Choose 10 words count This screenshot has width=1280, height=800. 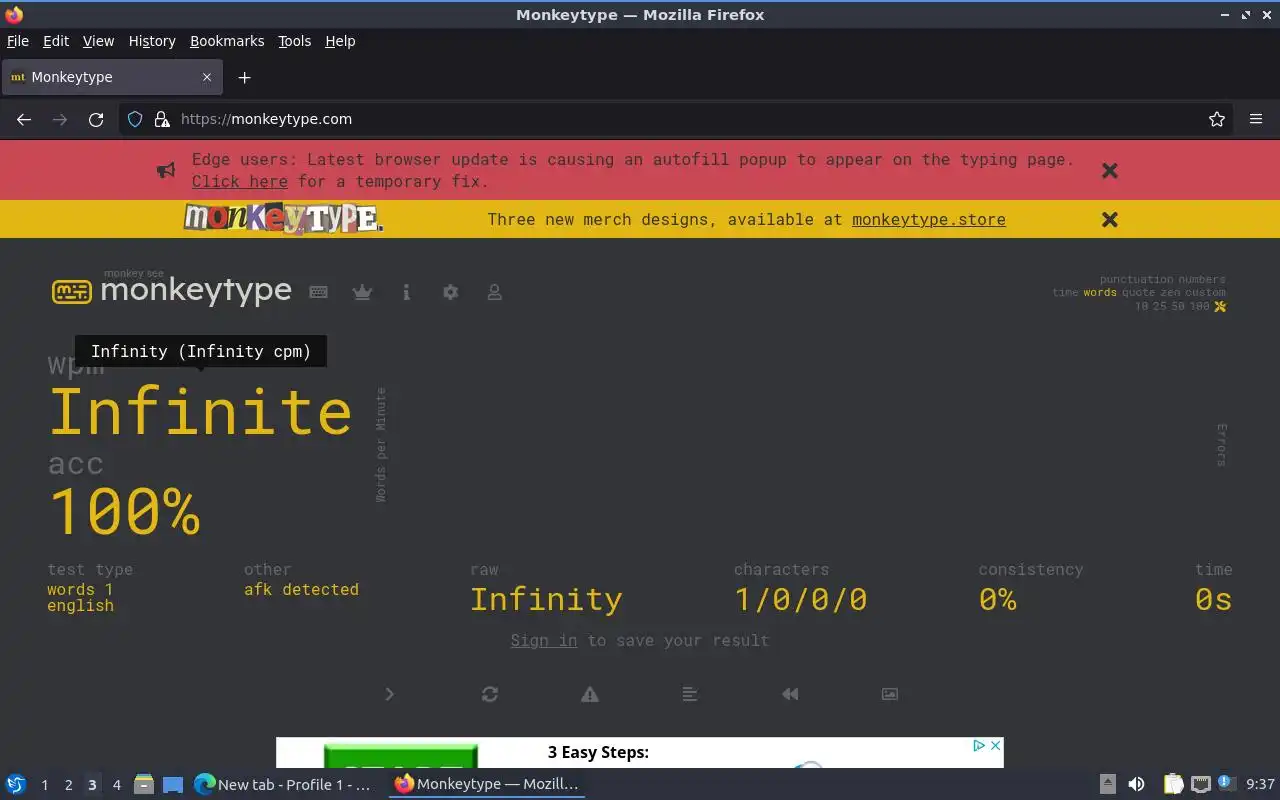[x=1142, y=306]
